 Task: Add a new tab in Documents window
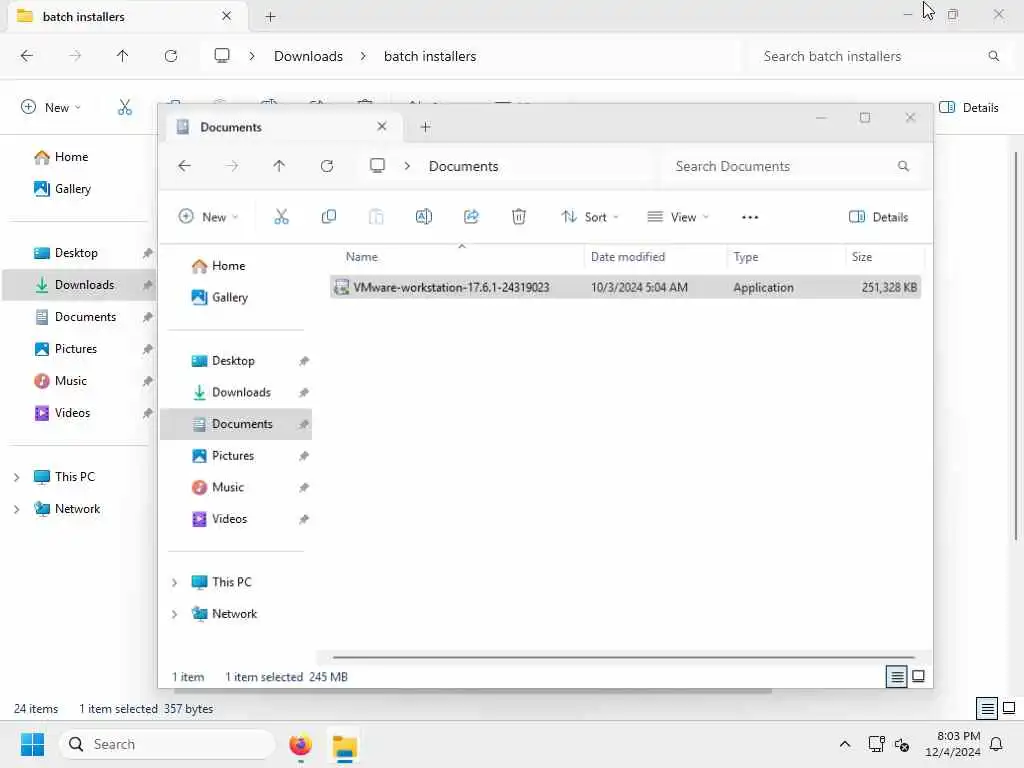(x=425, y=127)
